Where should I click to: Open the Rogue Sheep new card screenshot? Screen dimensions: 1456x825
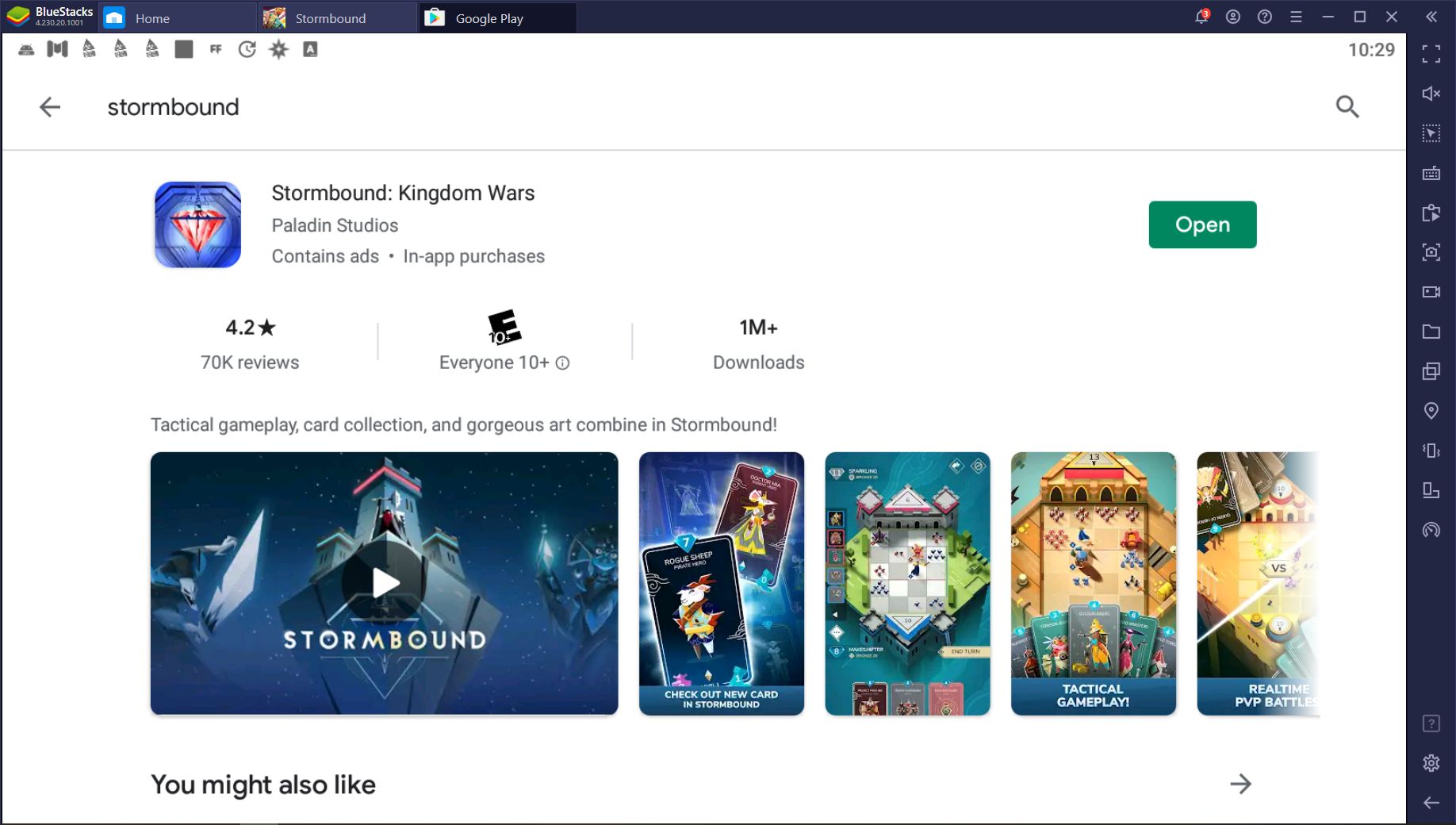coord(722,583)
